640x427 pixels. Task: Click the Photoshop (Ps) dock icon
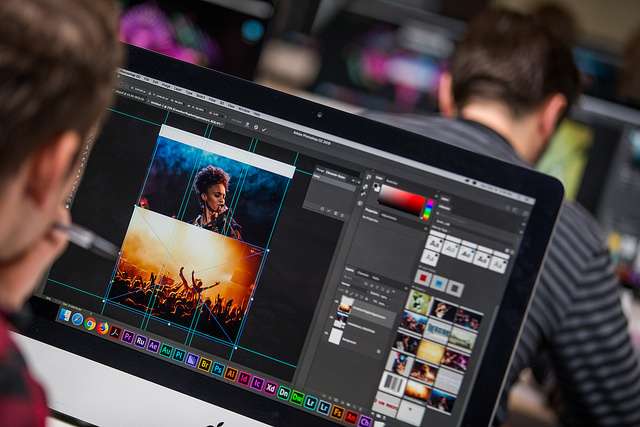(218, 369)
